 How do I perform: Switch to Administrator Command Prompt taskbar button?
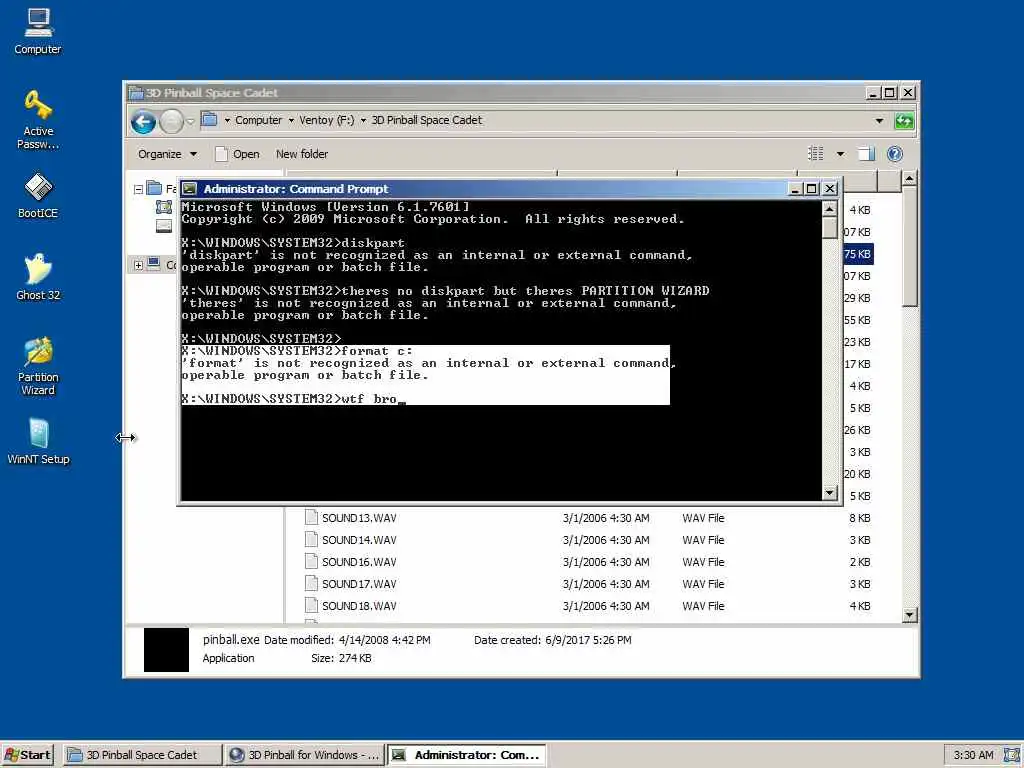click(466, 755)
